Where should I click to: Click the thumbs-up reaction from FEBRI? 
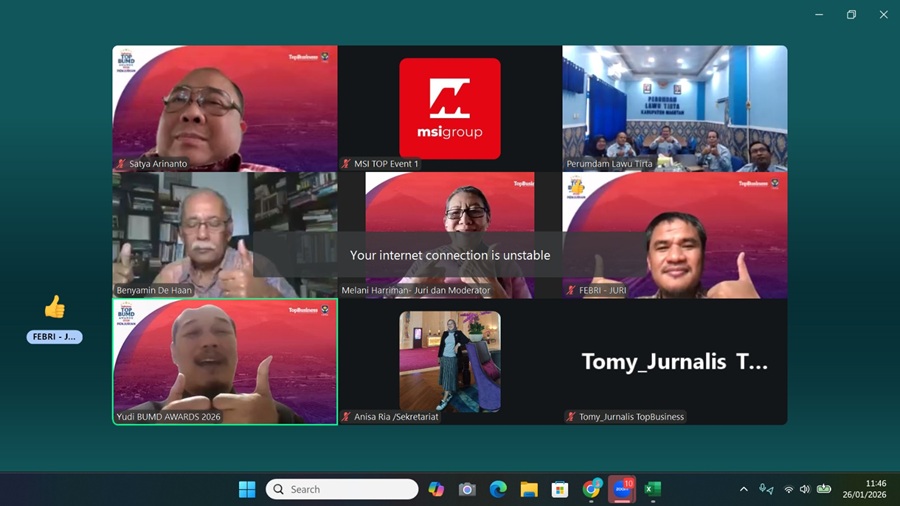click(x=54, y=307)
